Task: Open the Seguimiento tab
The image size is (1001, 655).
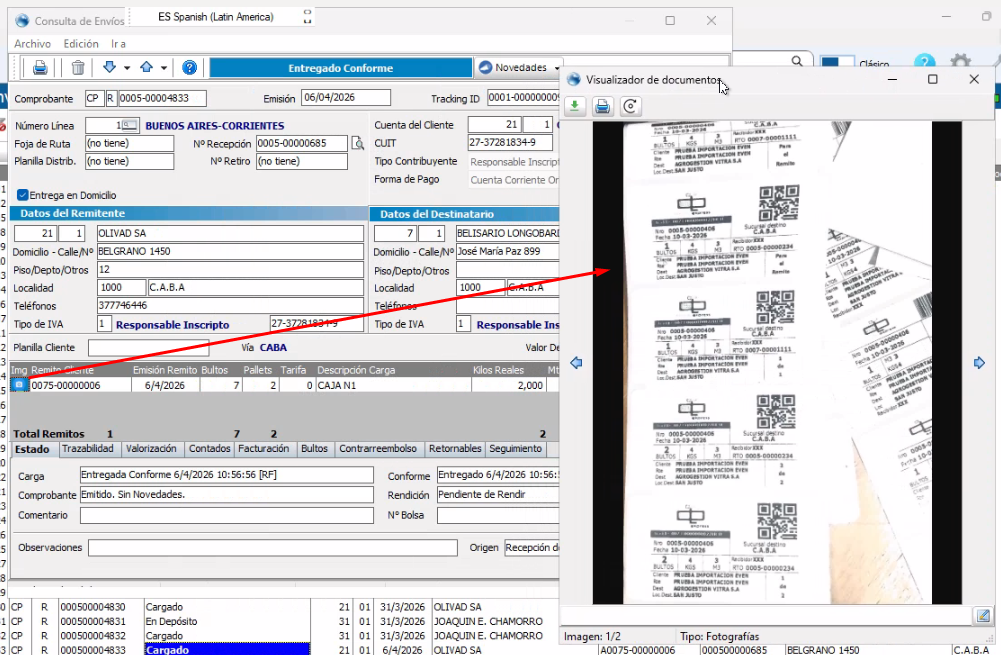Action: click(515, 449)
